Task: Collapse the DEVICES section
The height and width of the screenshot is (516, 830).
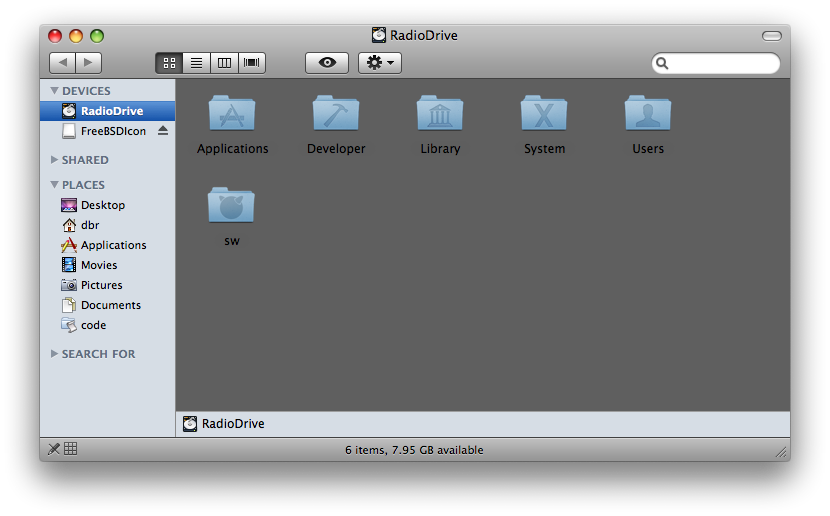Action: [54, 91]
